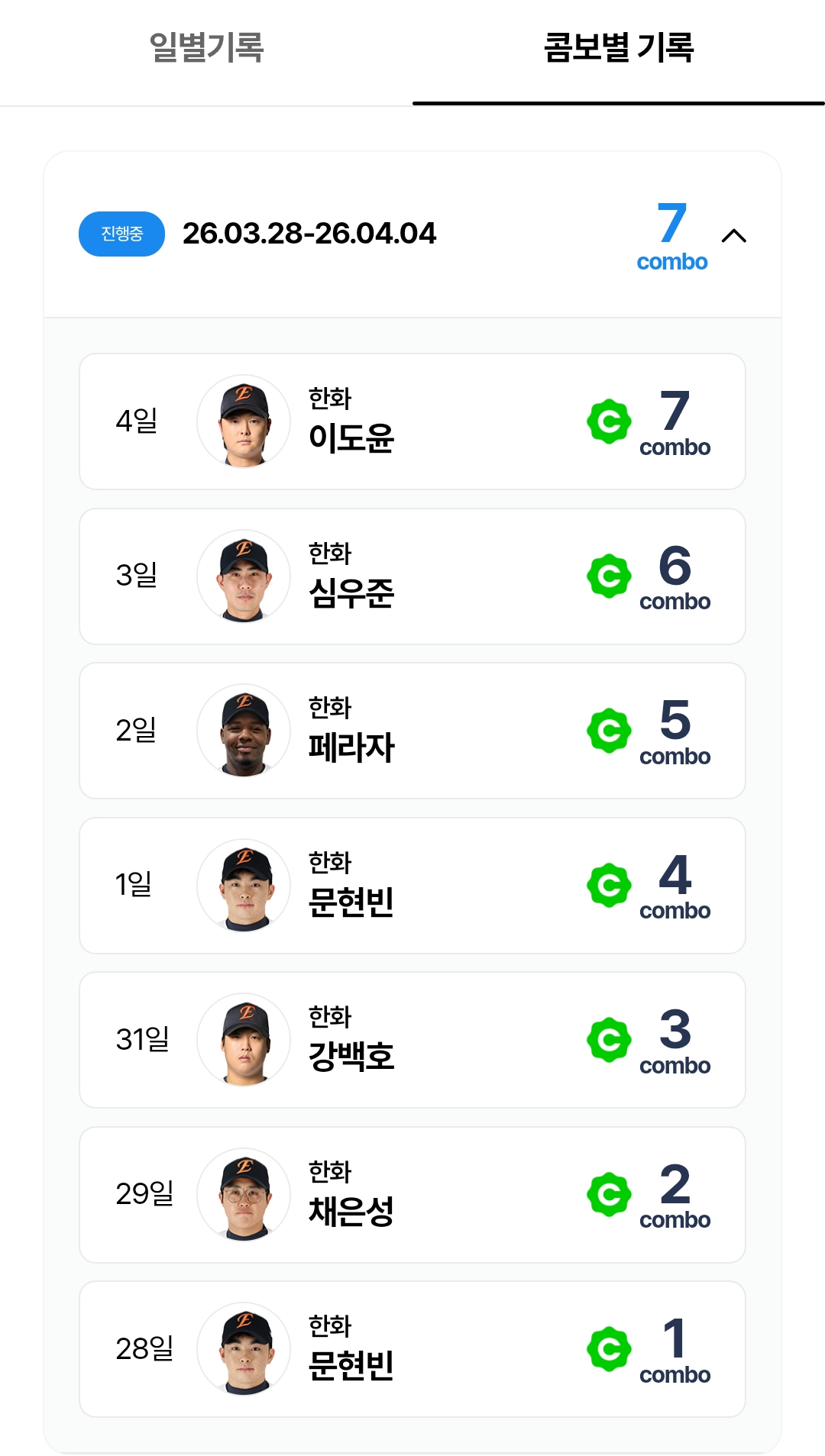Image resolution: width=825 pixels, height=1456 pixels.
Task: Tap the green combo icon for 페라자
Action: pyautogui.click(x=609, y=731)
